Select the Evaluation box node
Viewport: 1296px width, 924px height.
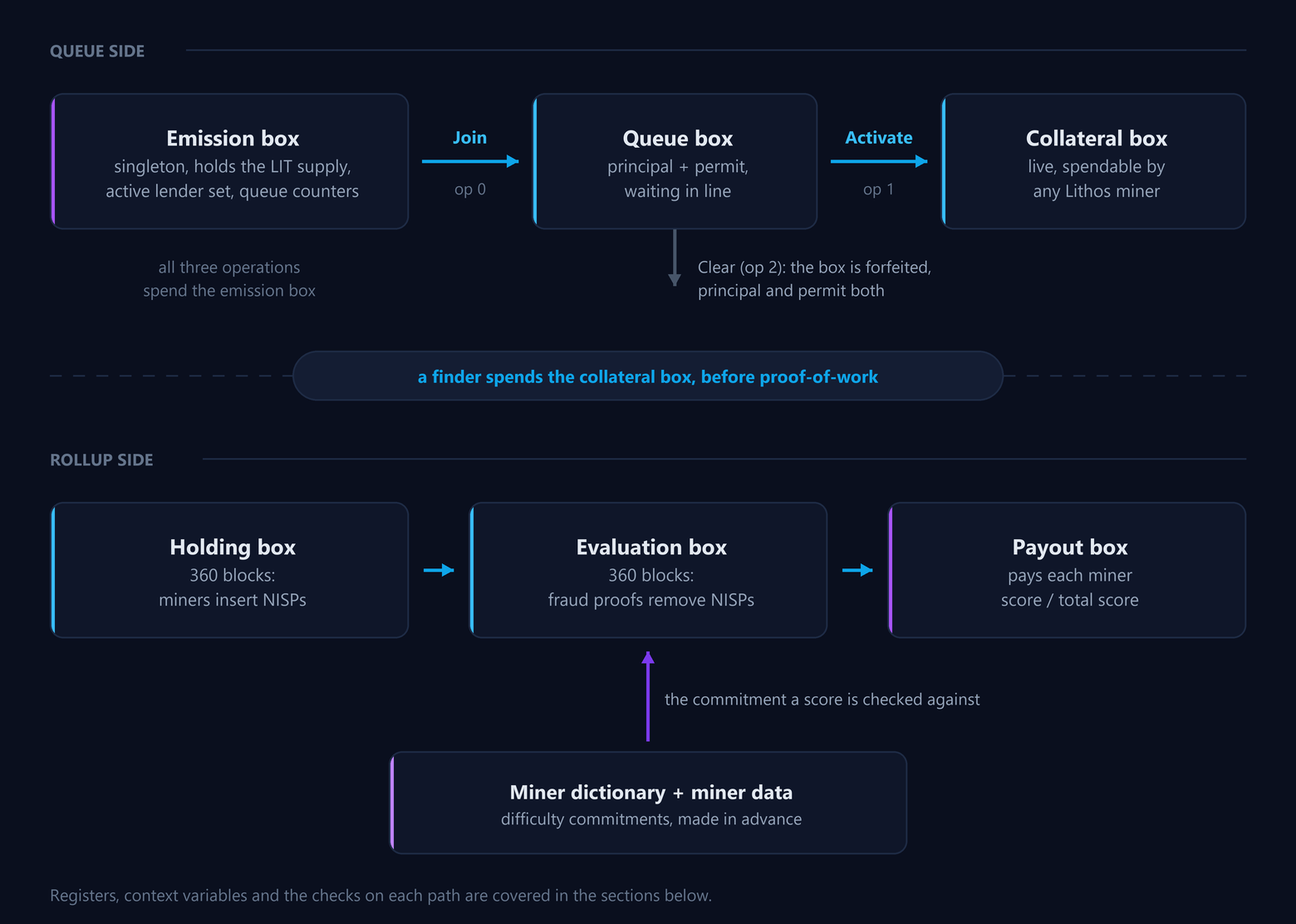click(x=648, y=570)
